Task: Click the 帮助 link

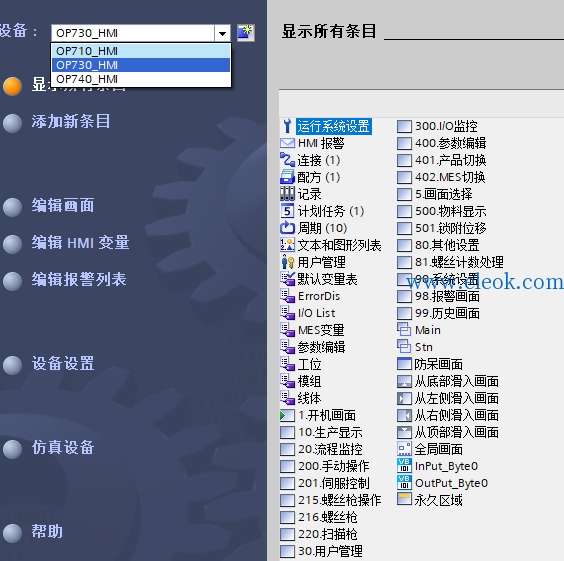Action: click(47, 532)
